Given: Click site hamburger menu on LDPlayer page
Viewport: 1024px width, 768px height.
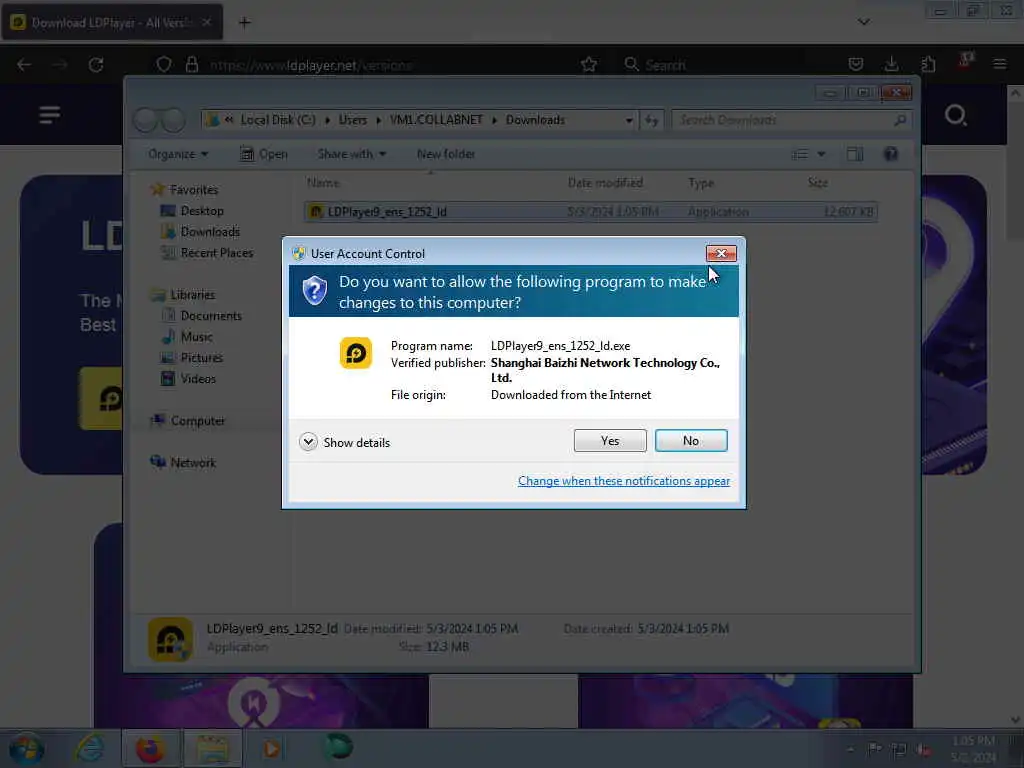Looking at the screenshot, I should [x=50, y=115].
